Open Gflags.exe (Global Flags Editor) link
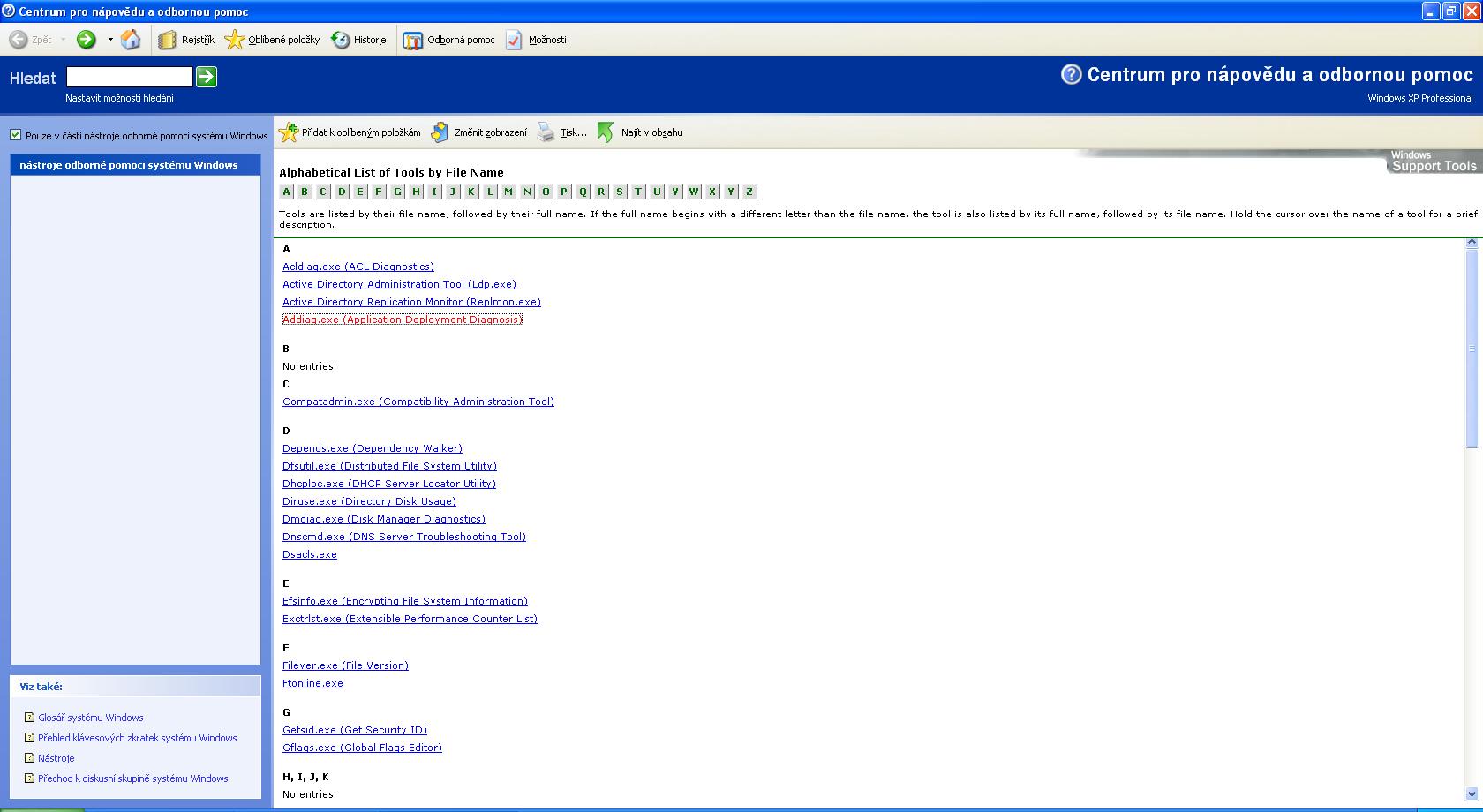 (362, 748)
